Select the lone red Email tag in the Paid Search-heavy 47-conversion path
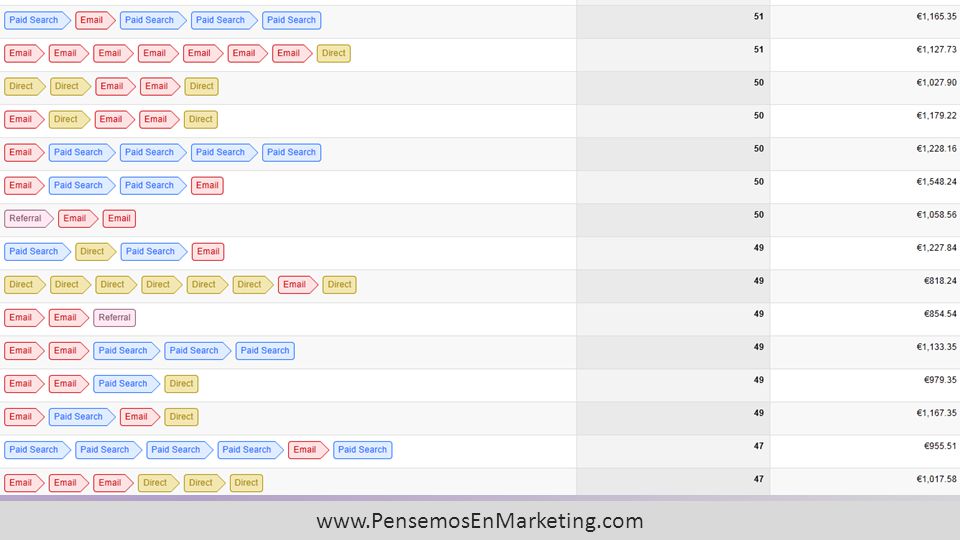960x540 pixels. point(308,450)
